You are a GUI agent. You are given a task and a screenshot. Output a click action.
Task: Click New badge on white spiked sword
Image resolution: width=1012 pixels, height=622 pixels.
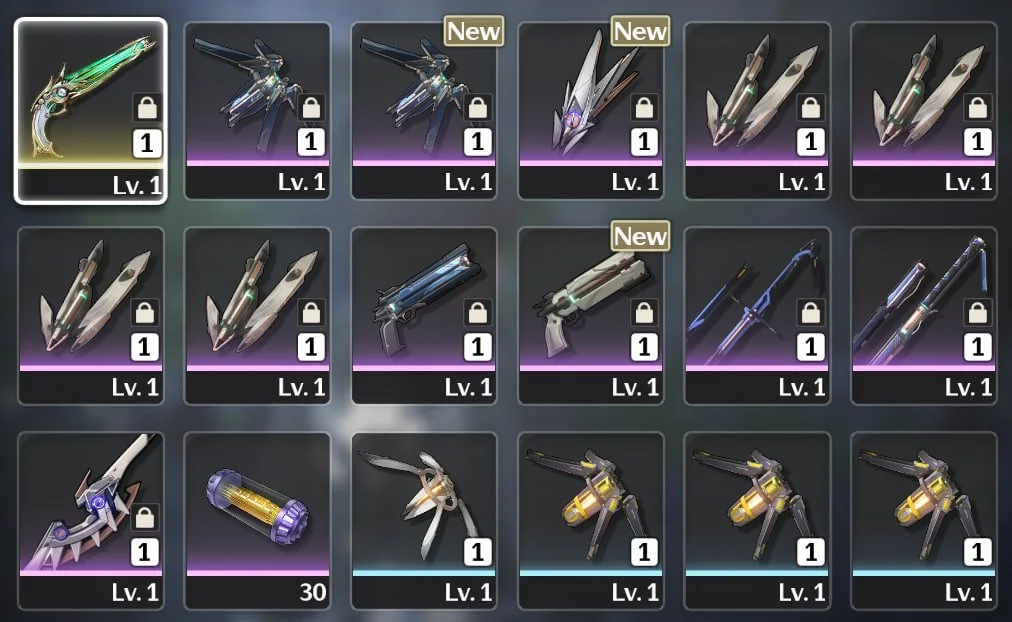point(640,31)
